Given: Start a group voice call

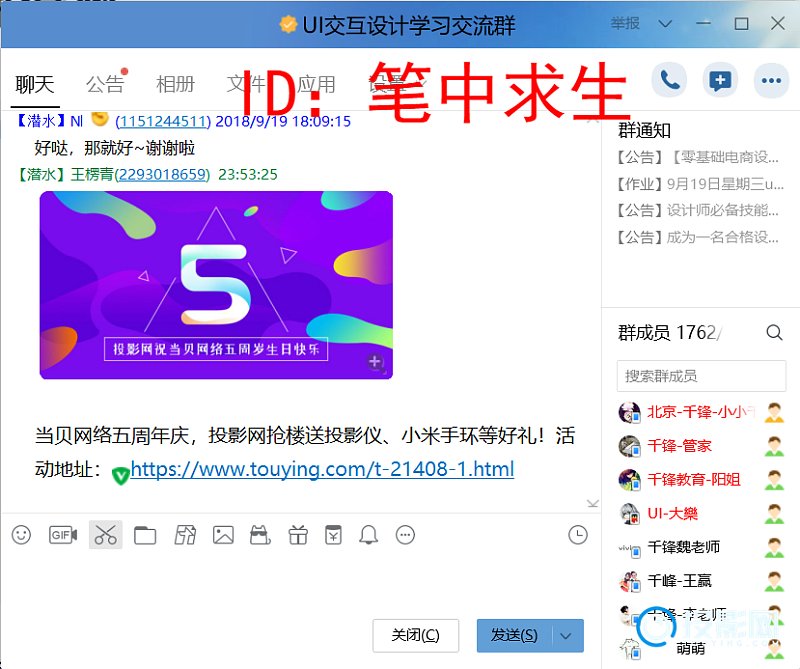Looking at the screenshot, I should (669, 80).
